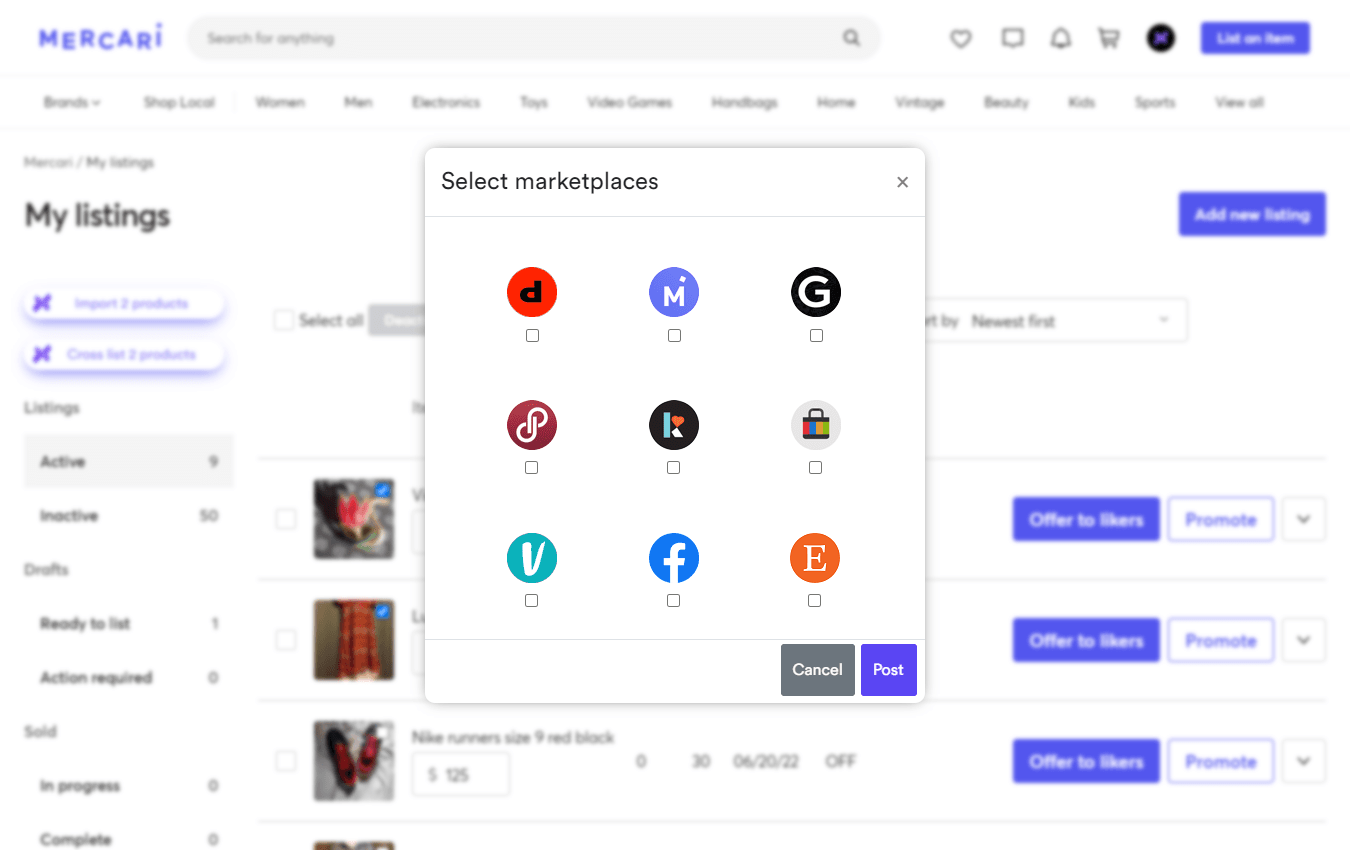Viewport: 1350px width, 850px height.
Task: Click the Search for anything field
Action: point(534,39)
